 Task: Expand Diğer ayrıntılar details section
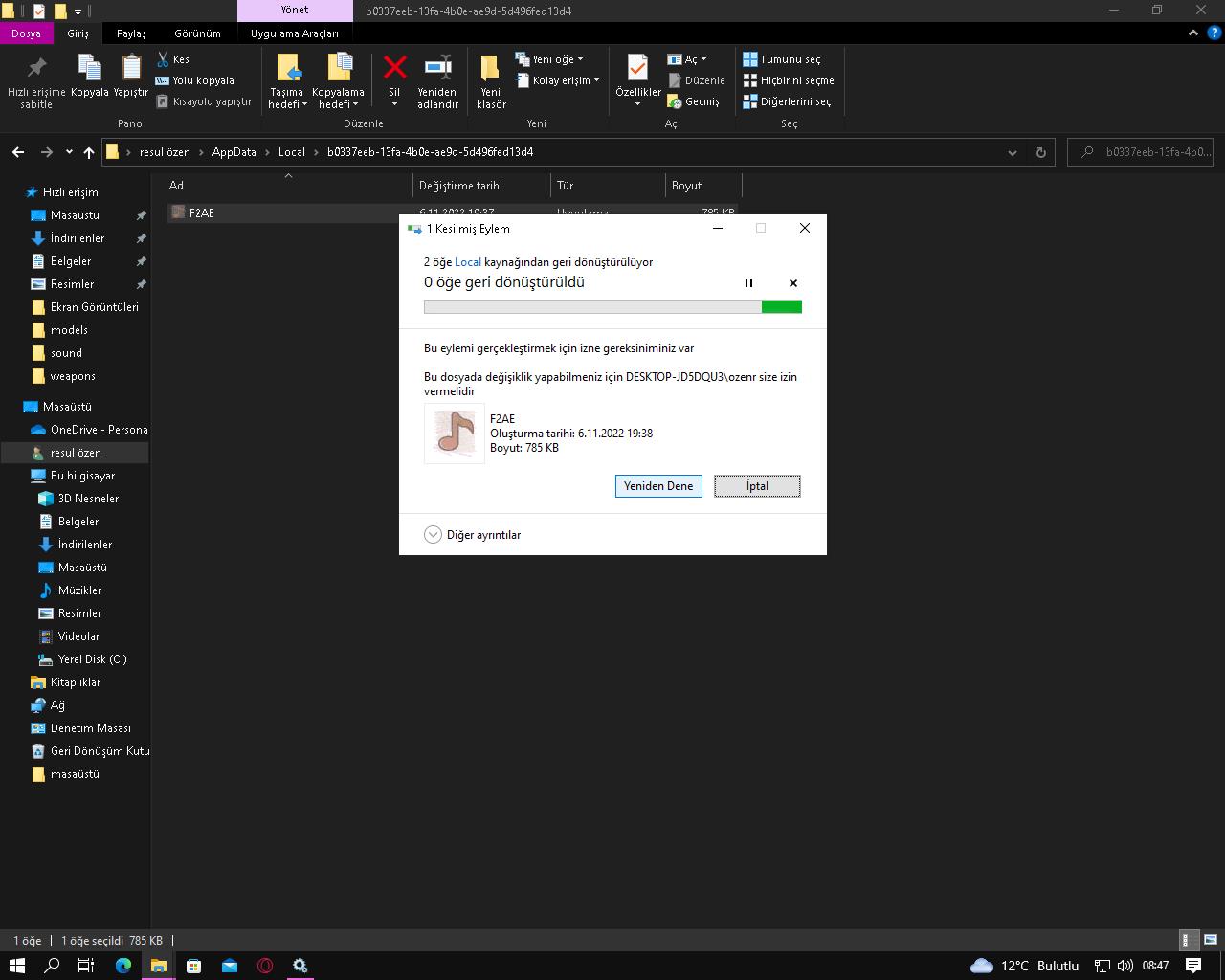(433, 535)
